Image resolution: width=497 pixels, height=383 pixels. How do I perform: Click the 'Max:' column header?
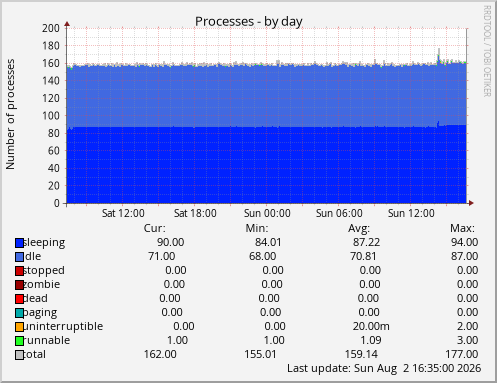point(462,228)
